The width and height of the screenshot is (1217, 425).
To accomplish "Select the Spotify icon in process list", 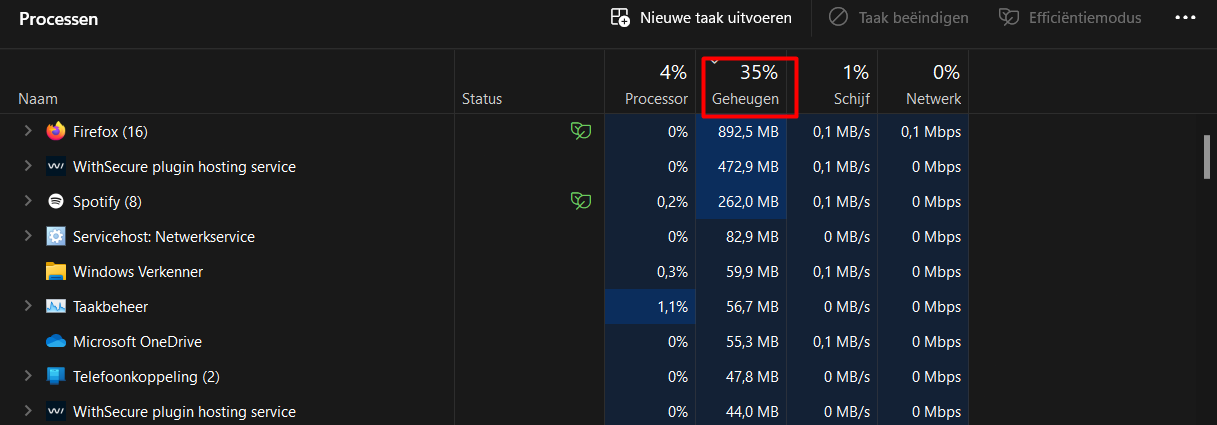I will point(56,201).
